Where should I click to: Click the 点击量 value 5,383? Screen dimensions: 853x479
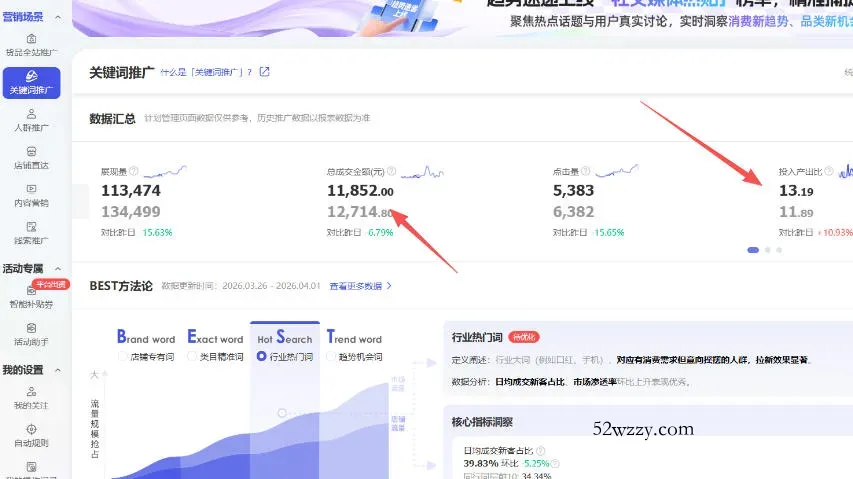pos(573,191)
